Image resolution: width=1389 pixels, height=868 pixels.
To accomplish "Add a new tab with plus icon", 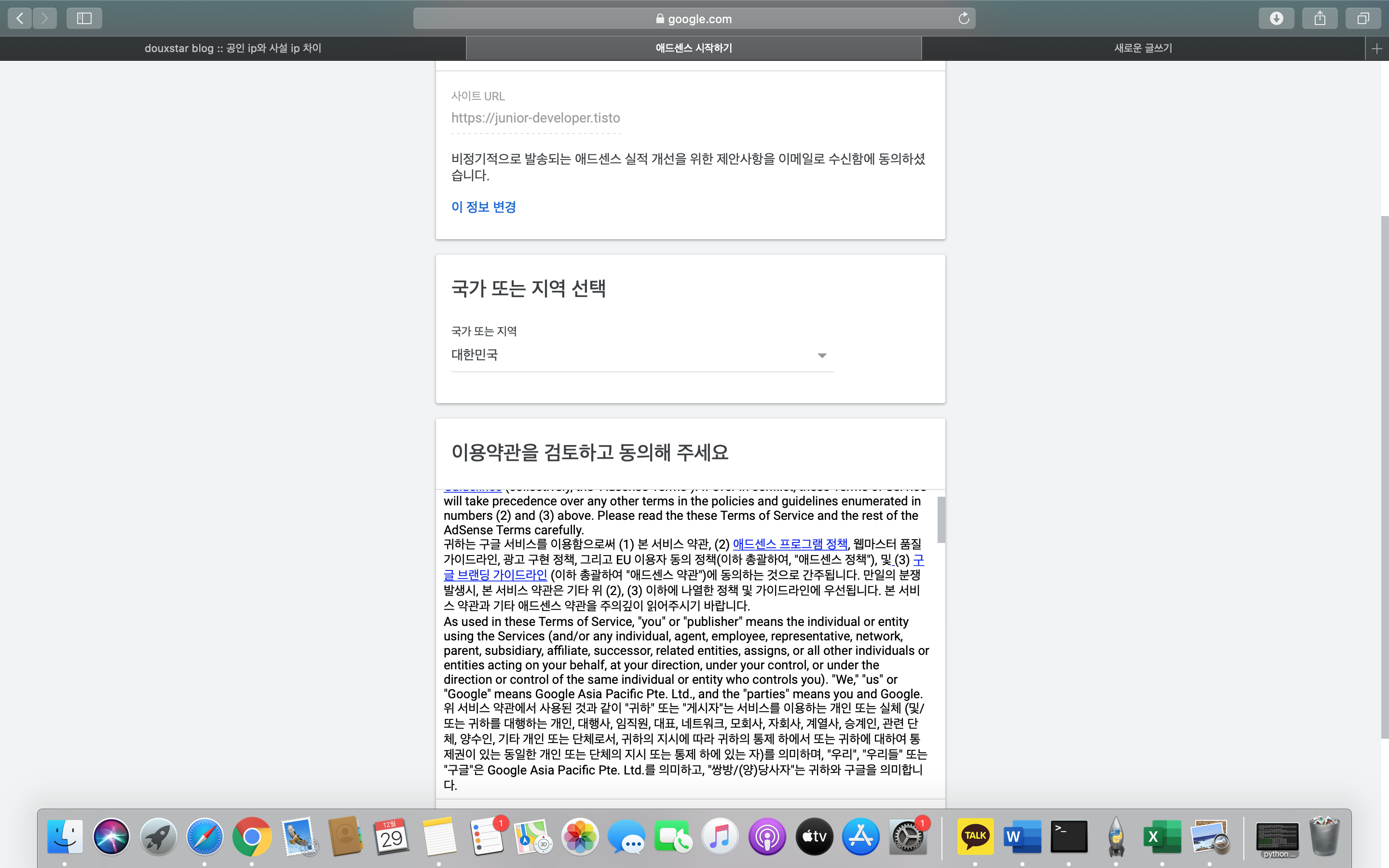I will [1376, 49].
